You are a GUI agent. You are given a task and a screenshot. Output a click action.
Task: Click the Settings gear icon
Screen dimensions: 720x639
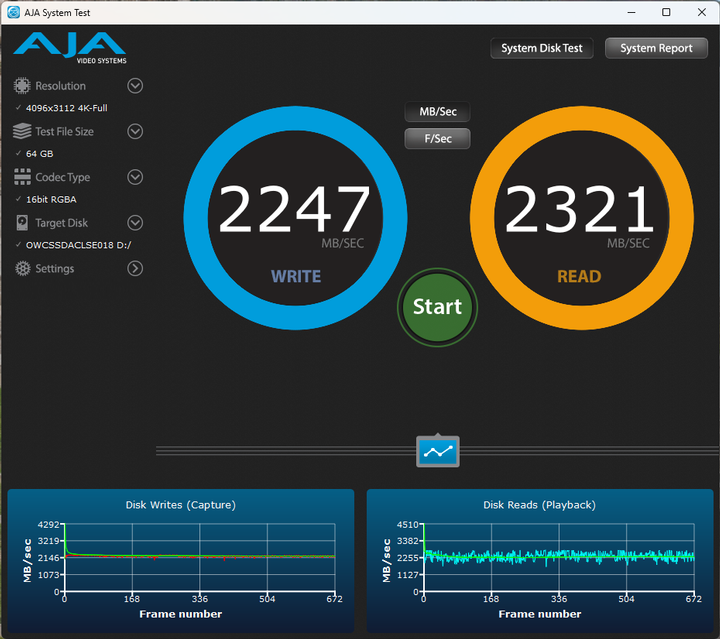pos(21,268)
